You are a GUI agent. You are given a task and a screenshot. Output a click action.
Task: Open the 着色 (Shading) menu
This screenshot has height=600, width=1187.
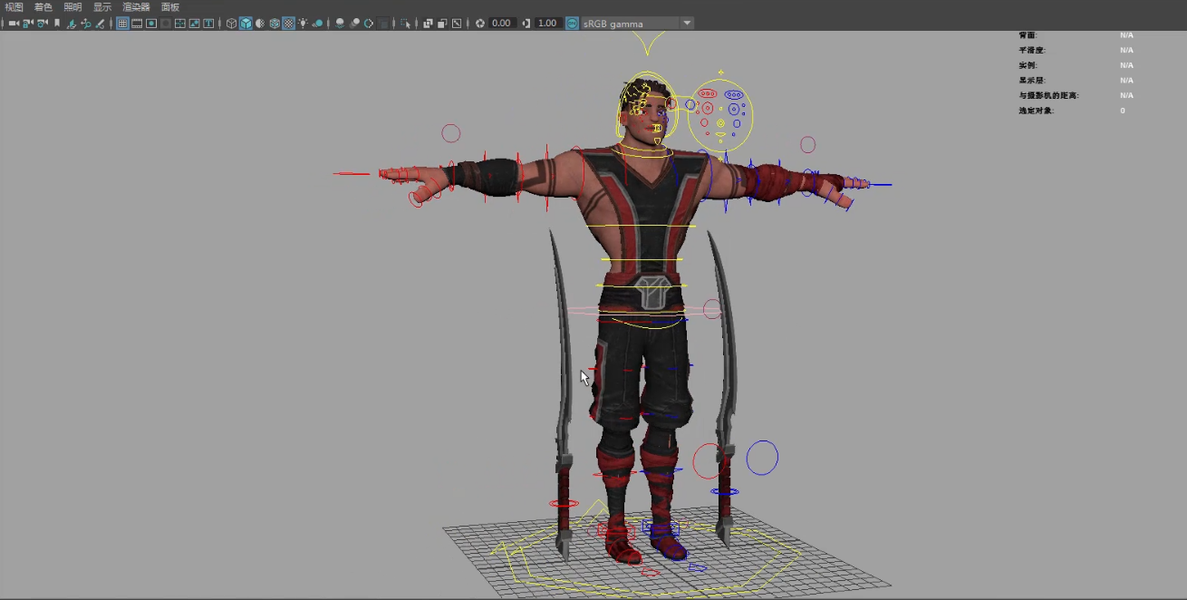click(x=43, y=7)
